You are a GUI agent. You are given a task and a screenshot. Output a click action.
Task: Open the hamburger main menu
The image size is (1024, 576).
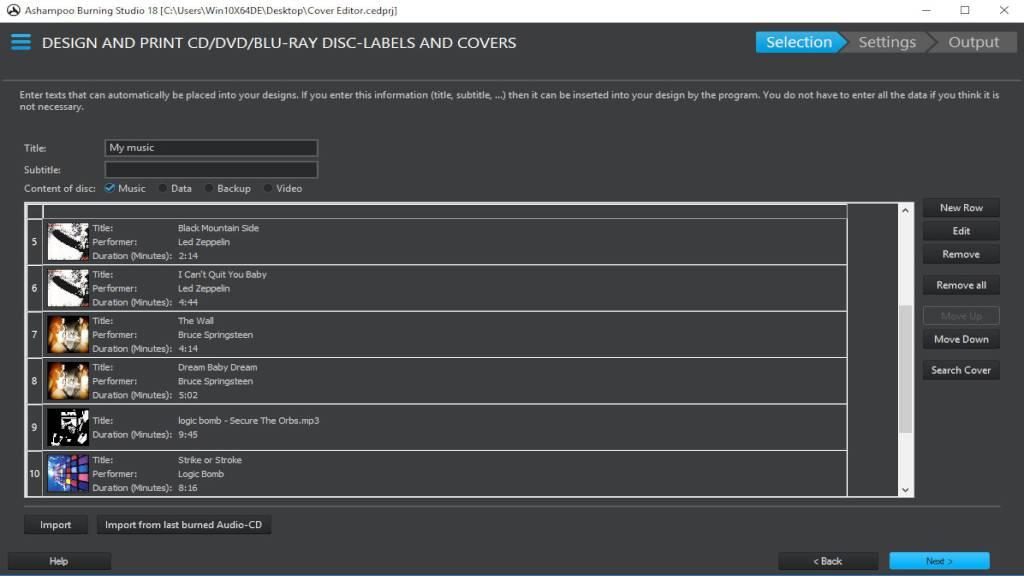[x=20, y=43]
